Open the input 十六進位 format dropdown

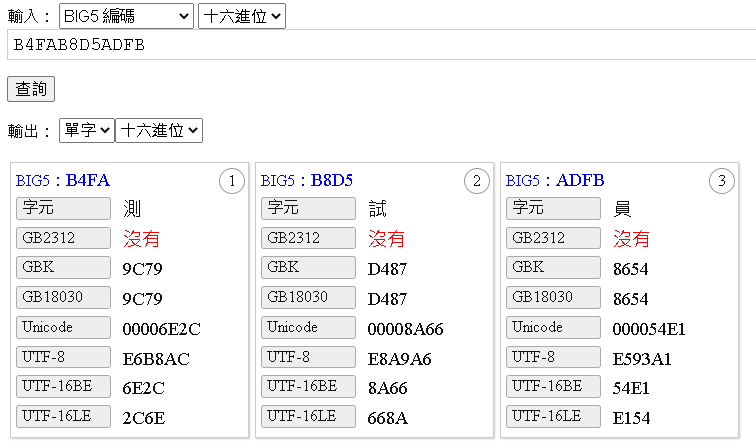[242, 16]
